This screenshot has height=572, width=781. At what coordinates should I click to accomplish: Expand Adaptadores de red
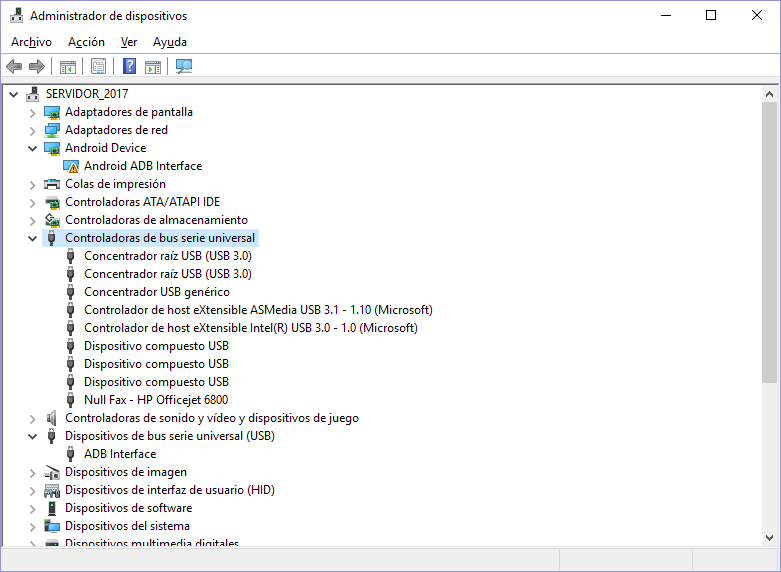coord(32,131)
